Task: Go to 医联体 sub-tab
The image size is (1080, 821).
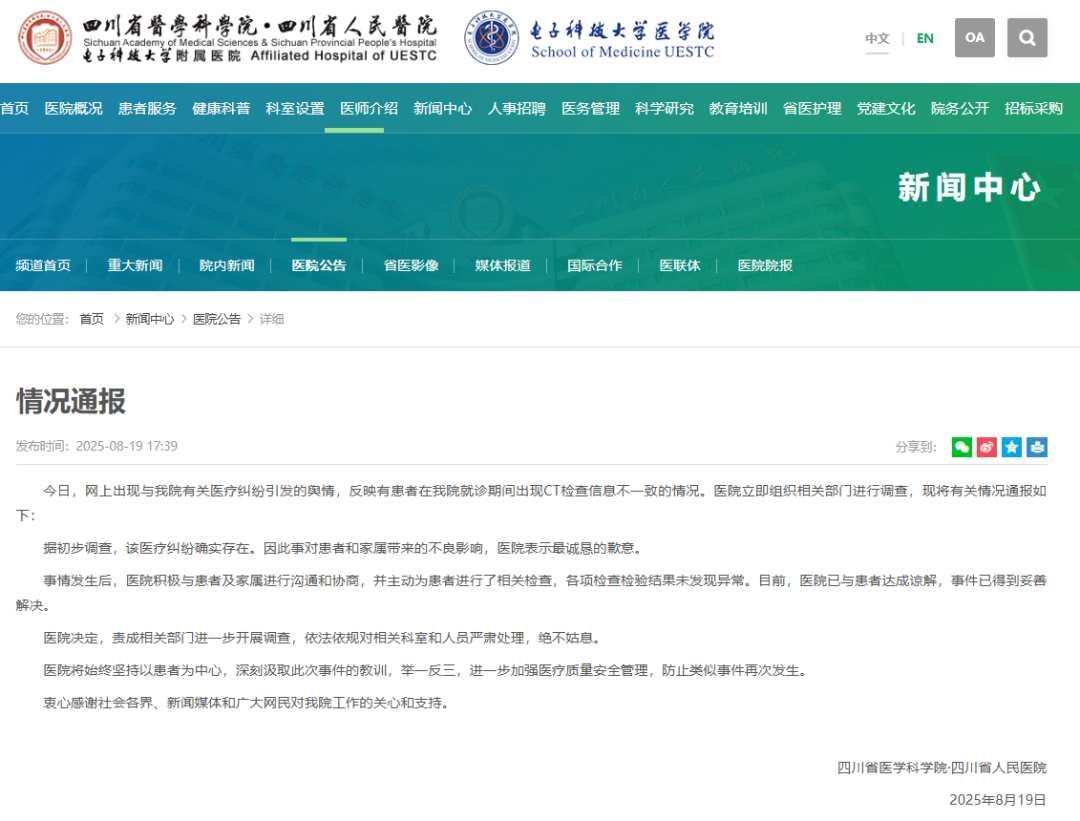Action: pyautogui.click(x=680, y=266)
